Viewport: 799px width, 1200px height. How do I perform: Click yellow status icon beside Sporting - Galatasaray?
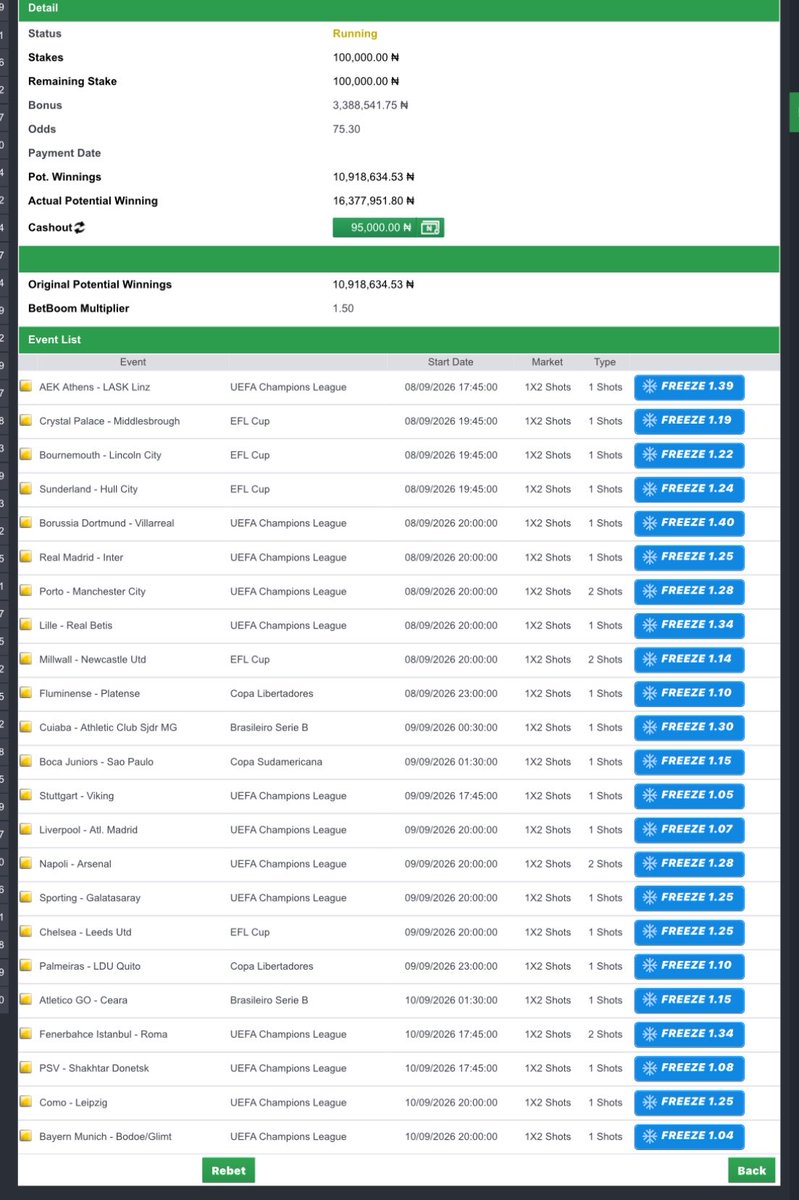pyautogui.click(x=26, y=897)
